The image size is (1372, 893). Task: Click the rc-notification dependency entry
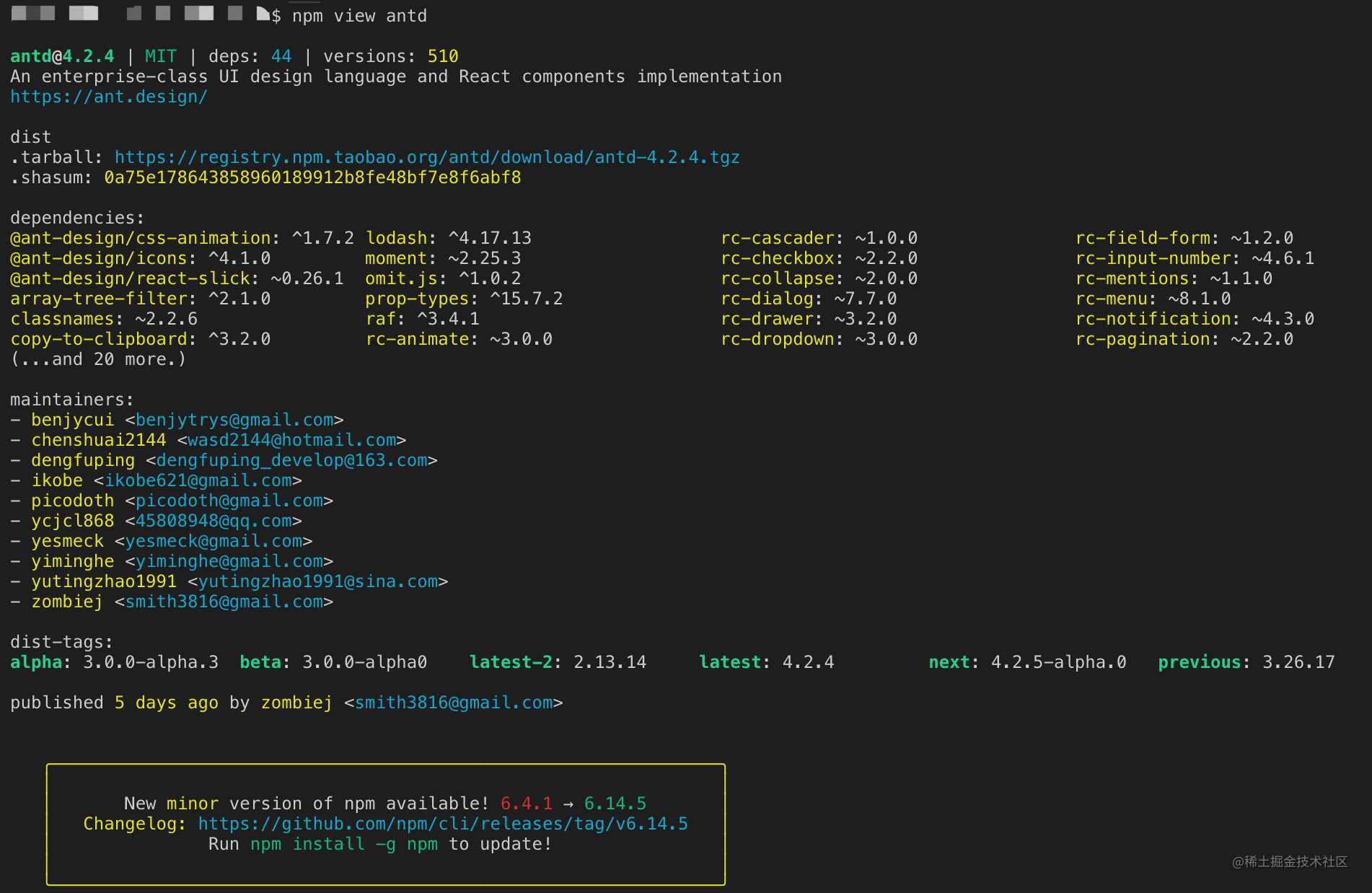click(1195, 319)
